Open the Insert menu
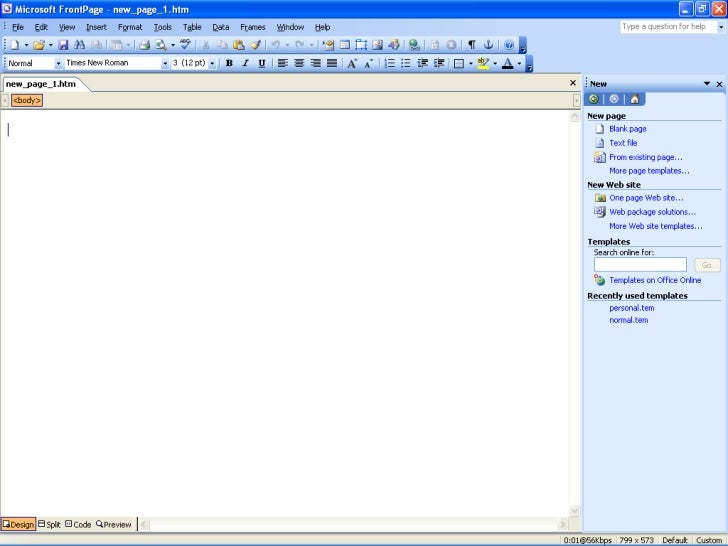Screen dimensions: 728x546 point(96,27)
